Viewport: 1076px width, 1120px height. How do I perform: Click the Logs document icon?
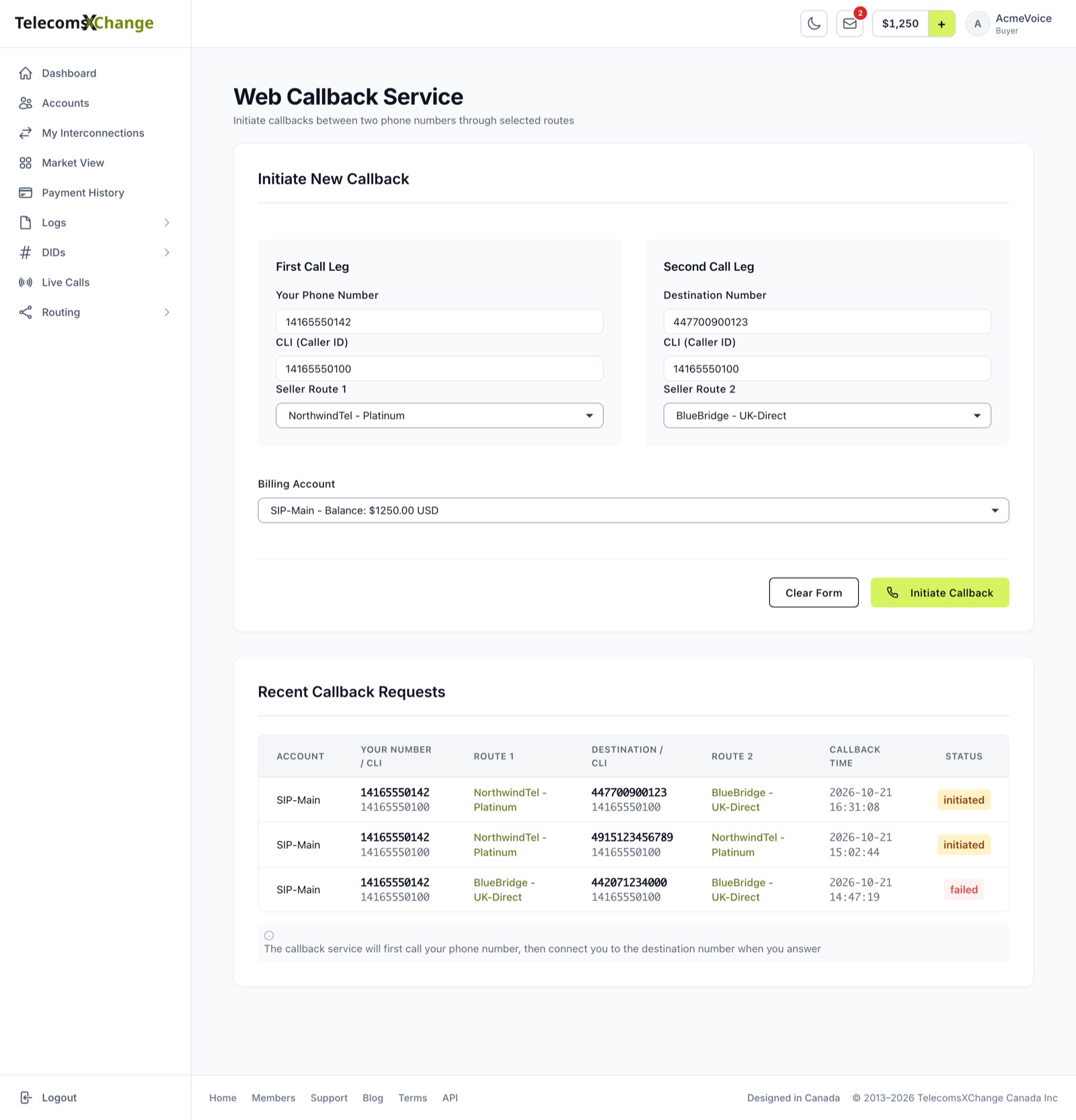tap(26, 223)
